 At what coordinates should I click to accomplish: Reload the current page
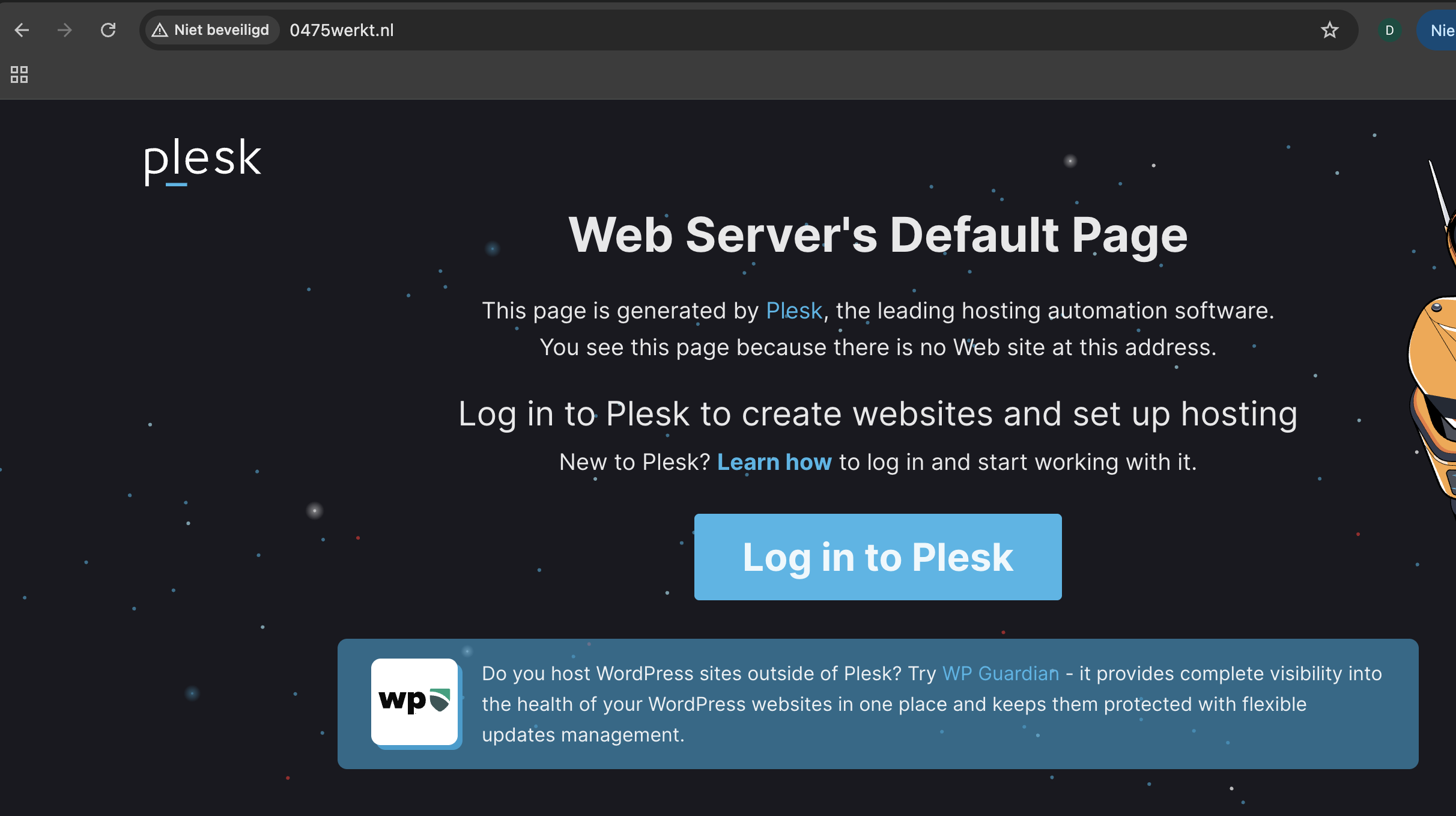pyautogui.click(x=108, y=30)
